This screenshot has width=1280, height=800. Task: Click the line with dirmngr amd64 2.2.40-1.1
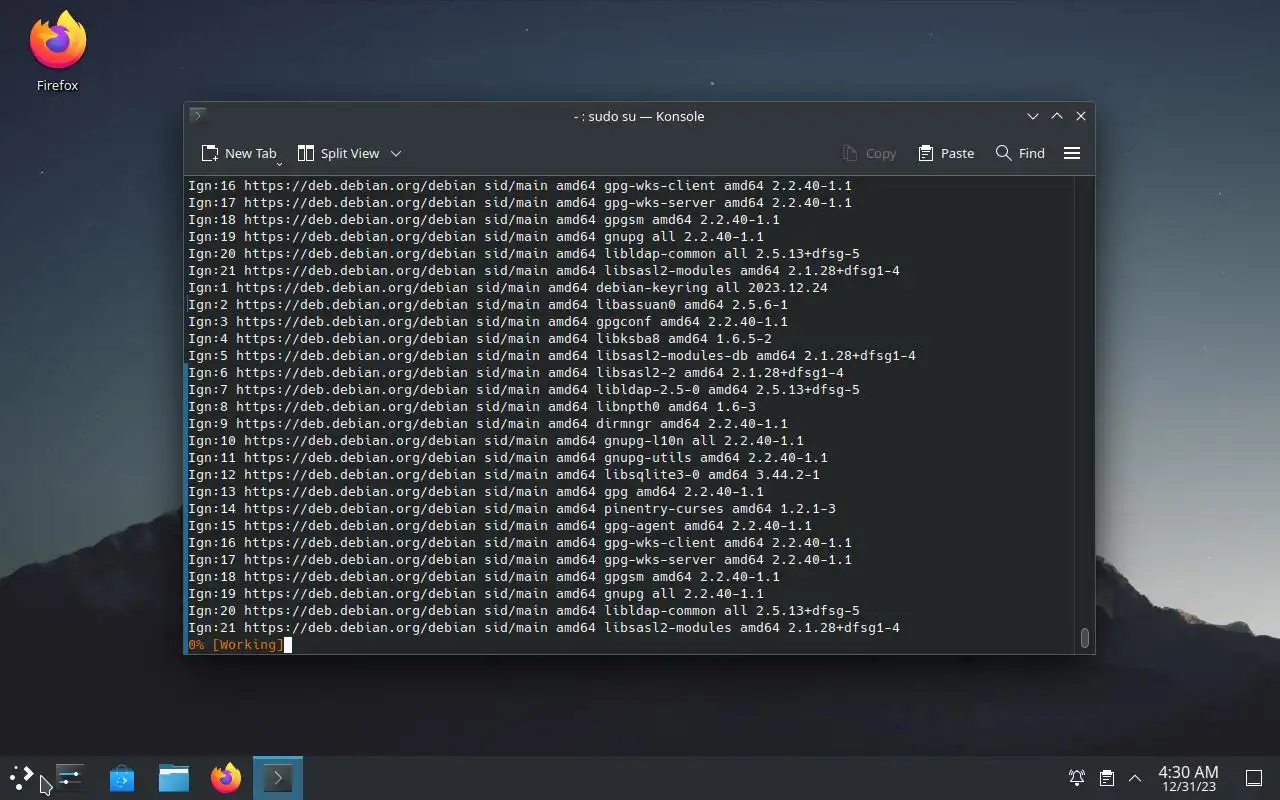(488, 424)
